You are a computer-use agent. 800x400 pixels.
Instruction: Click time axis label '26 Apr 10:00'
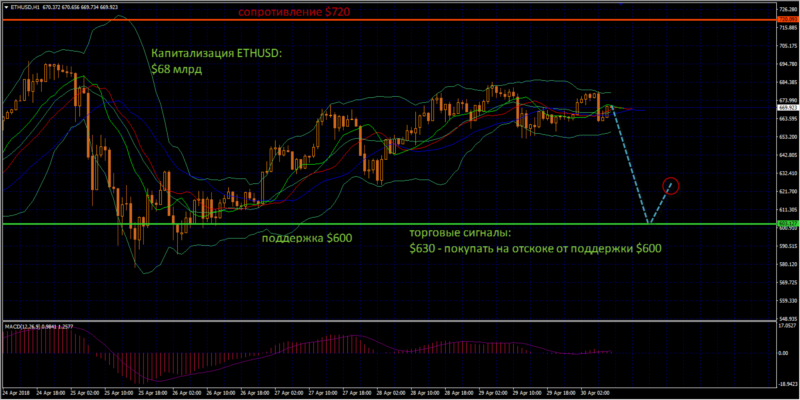[x=222, y=394]
